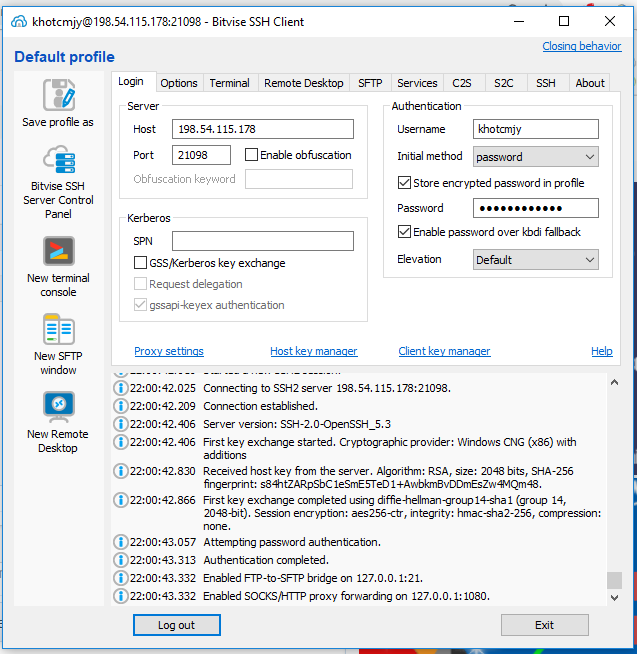
Task: Select the C2S tab
Action: click(462, 83)
